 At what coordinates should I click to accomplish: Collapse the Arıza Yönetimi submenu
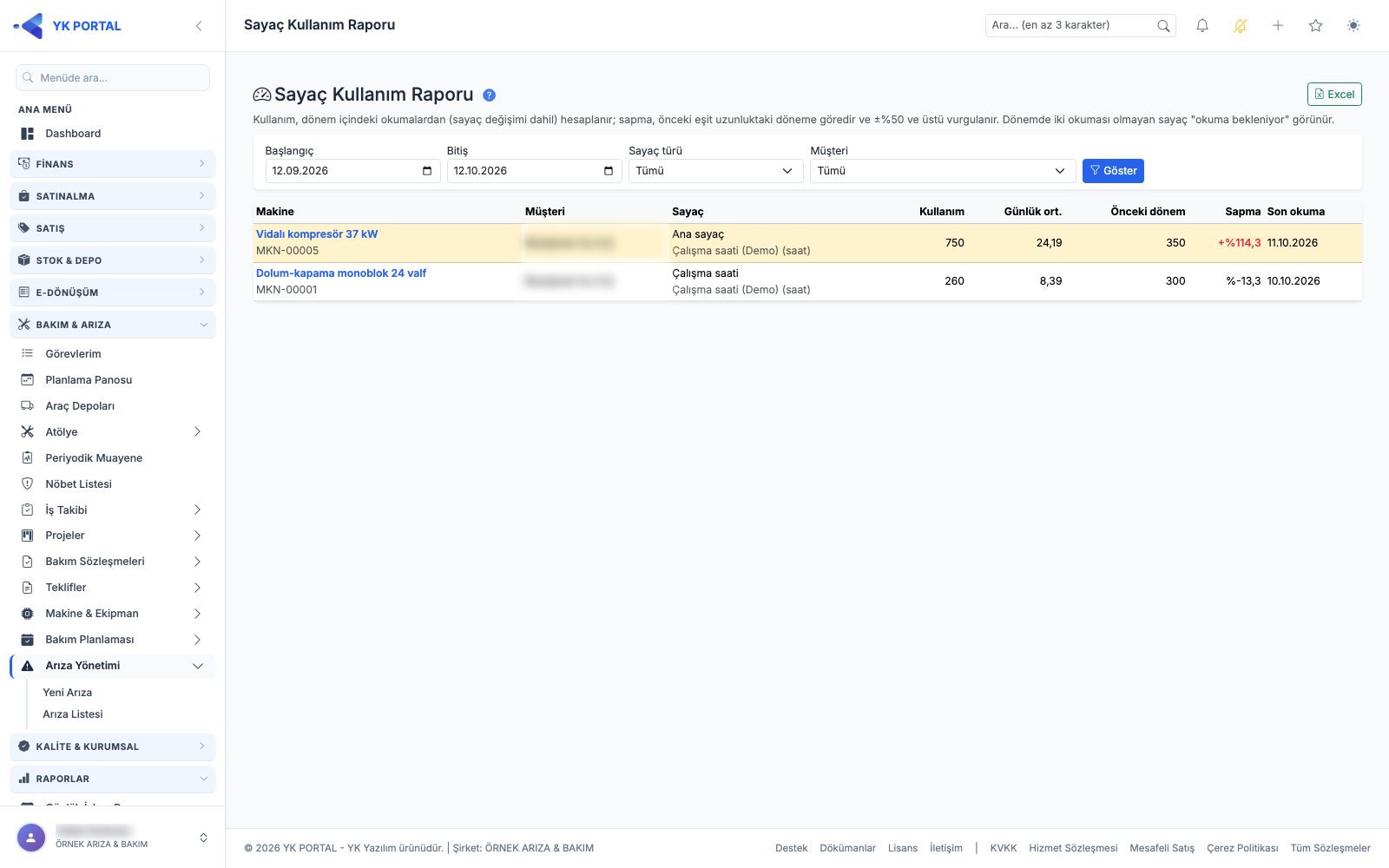point(113,666)
